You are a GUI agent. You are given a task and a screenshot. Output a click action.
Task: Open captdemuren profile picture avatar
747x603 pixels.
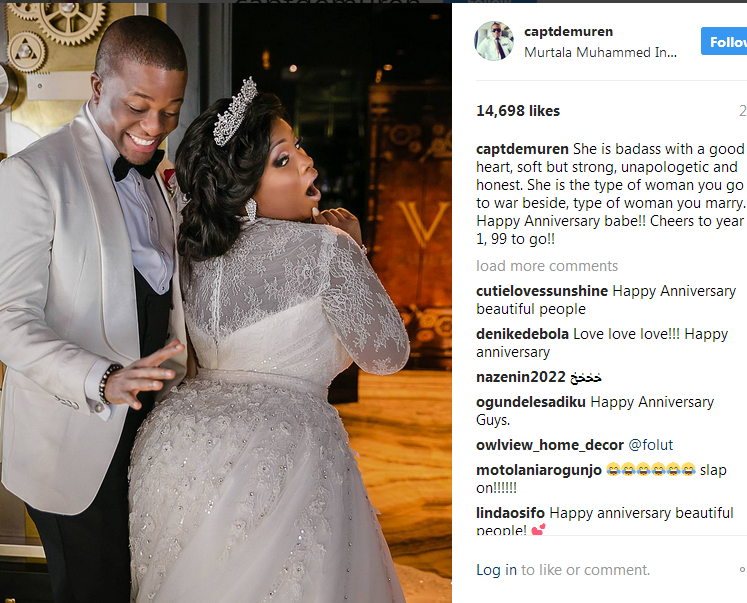(494, 41)
